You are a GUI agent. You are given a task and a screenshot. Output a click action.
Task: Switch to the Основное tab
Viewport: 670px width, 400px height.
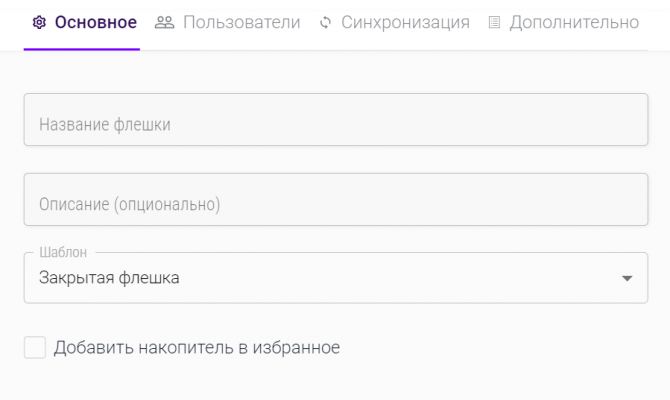[95, 22]
